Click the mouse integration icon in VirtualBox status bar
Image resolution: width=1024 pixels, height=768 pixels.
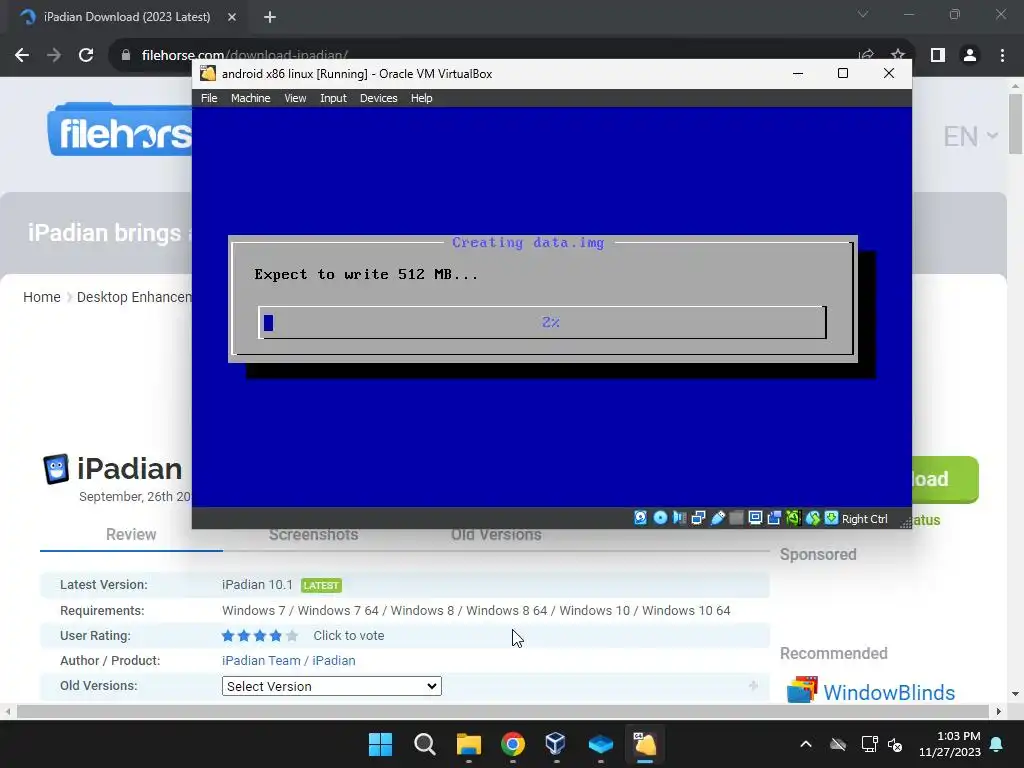(812, 518)
